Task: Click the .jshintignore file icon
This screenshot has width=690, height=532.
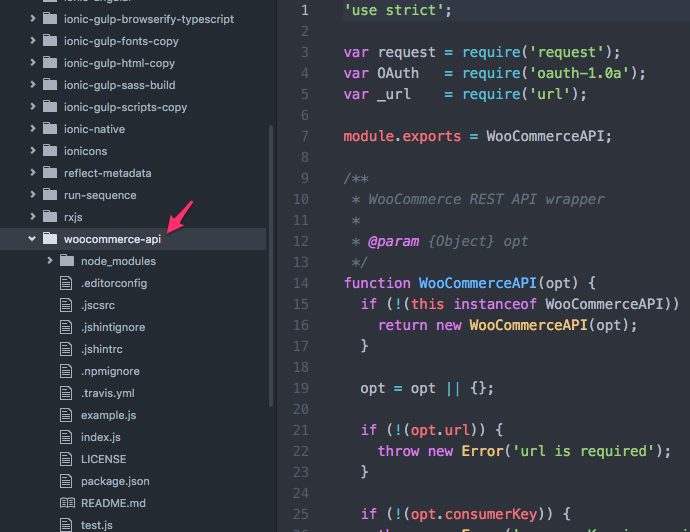Action: 66,327
